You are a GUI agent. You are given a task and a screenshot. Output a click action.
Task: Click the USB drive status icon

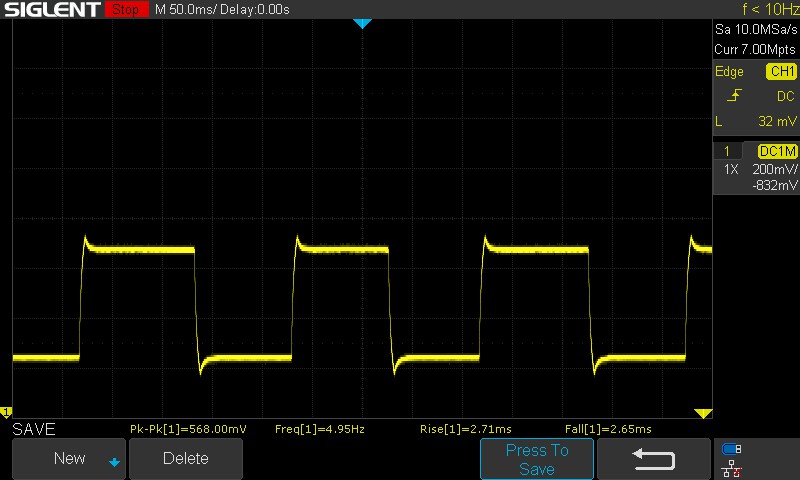[x=732, y=449]
